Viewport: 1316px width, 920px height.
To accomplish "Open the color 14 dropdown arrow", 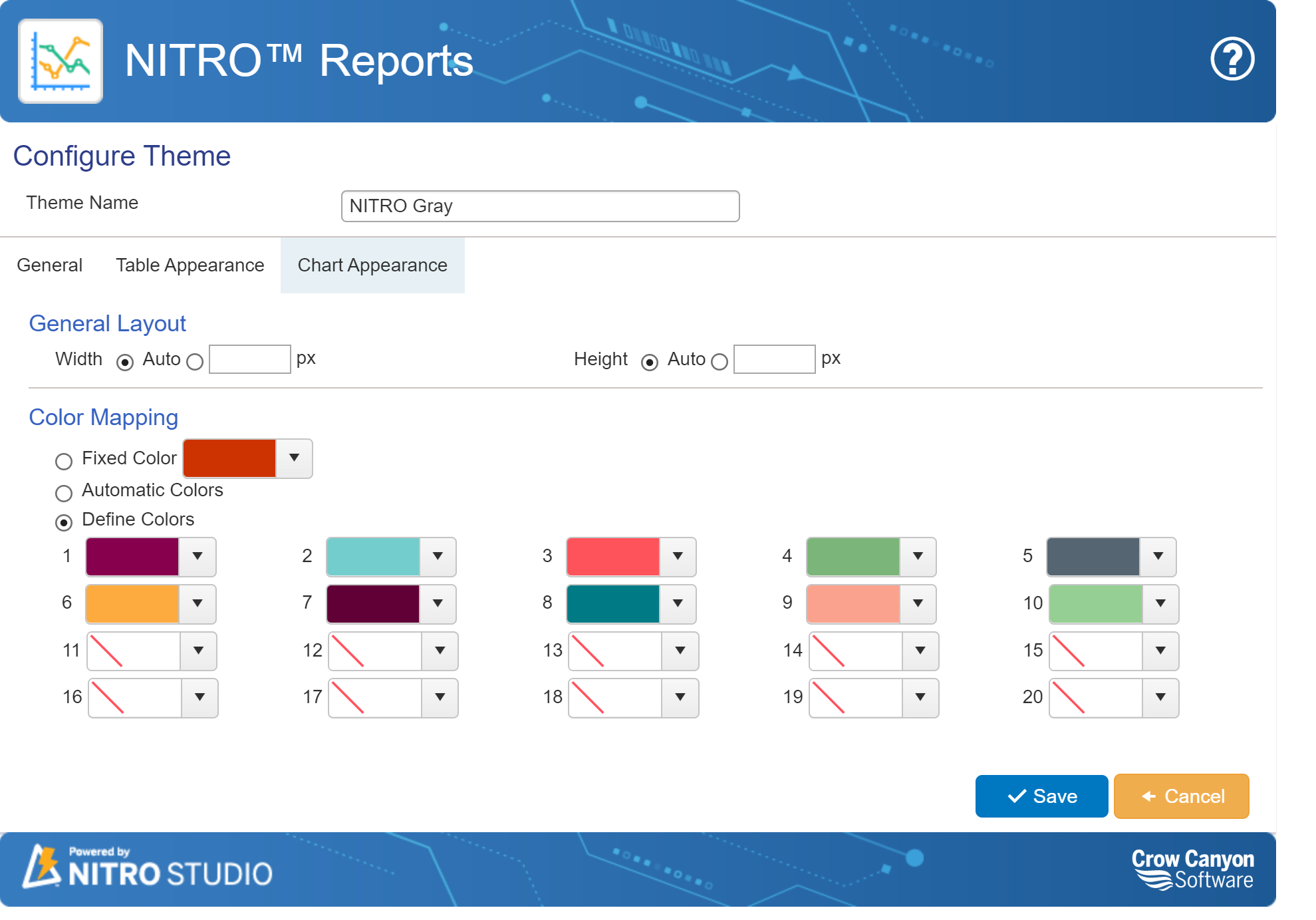I will [920, 651].
